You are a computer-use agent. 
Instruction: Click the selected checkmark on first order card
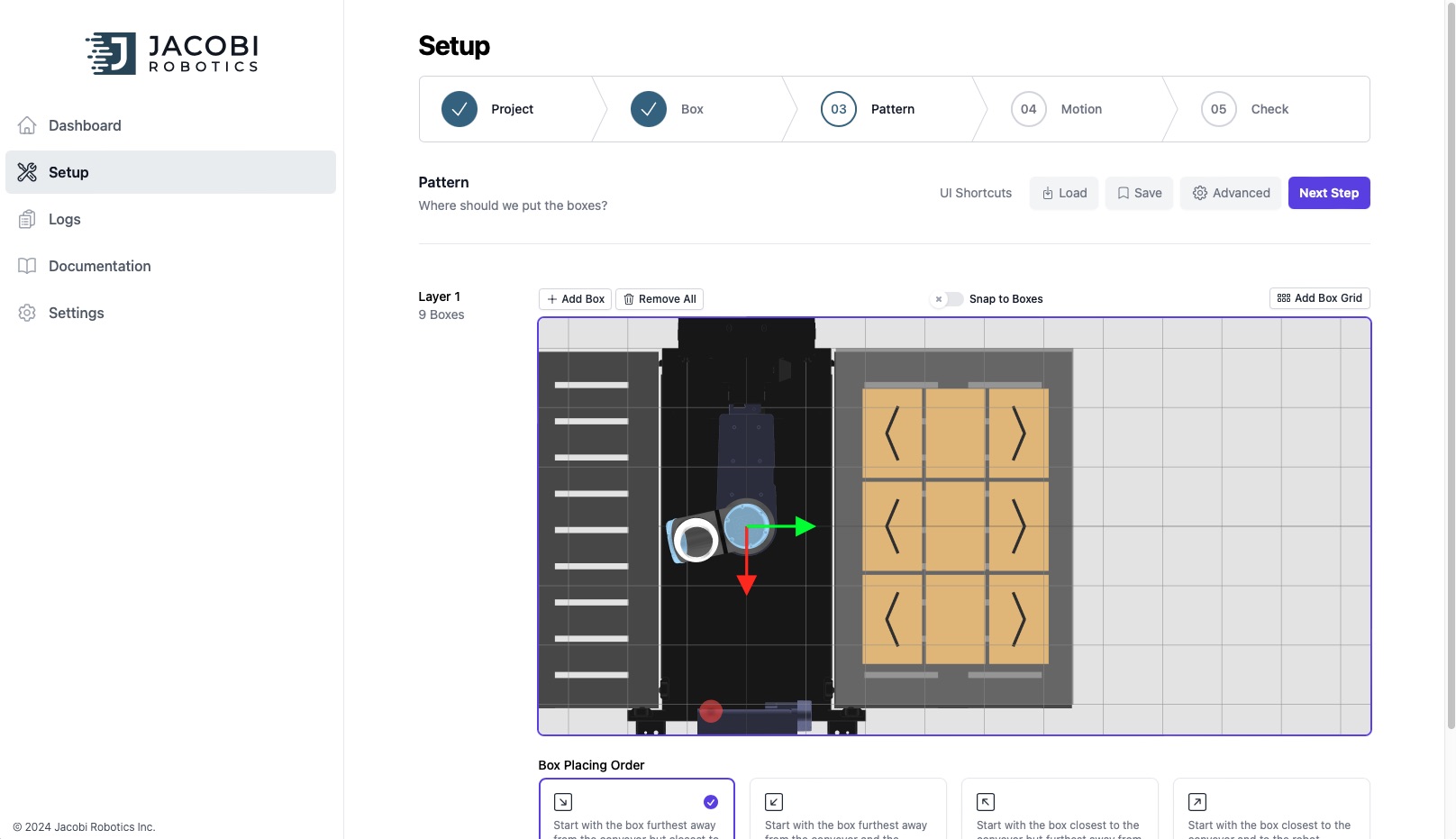pos(711,802)
